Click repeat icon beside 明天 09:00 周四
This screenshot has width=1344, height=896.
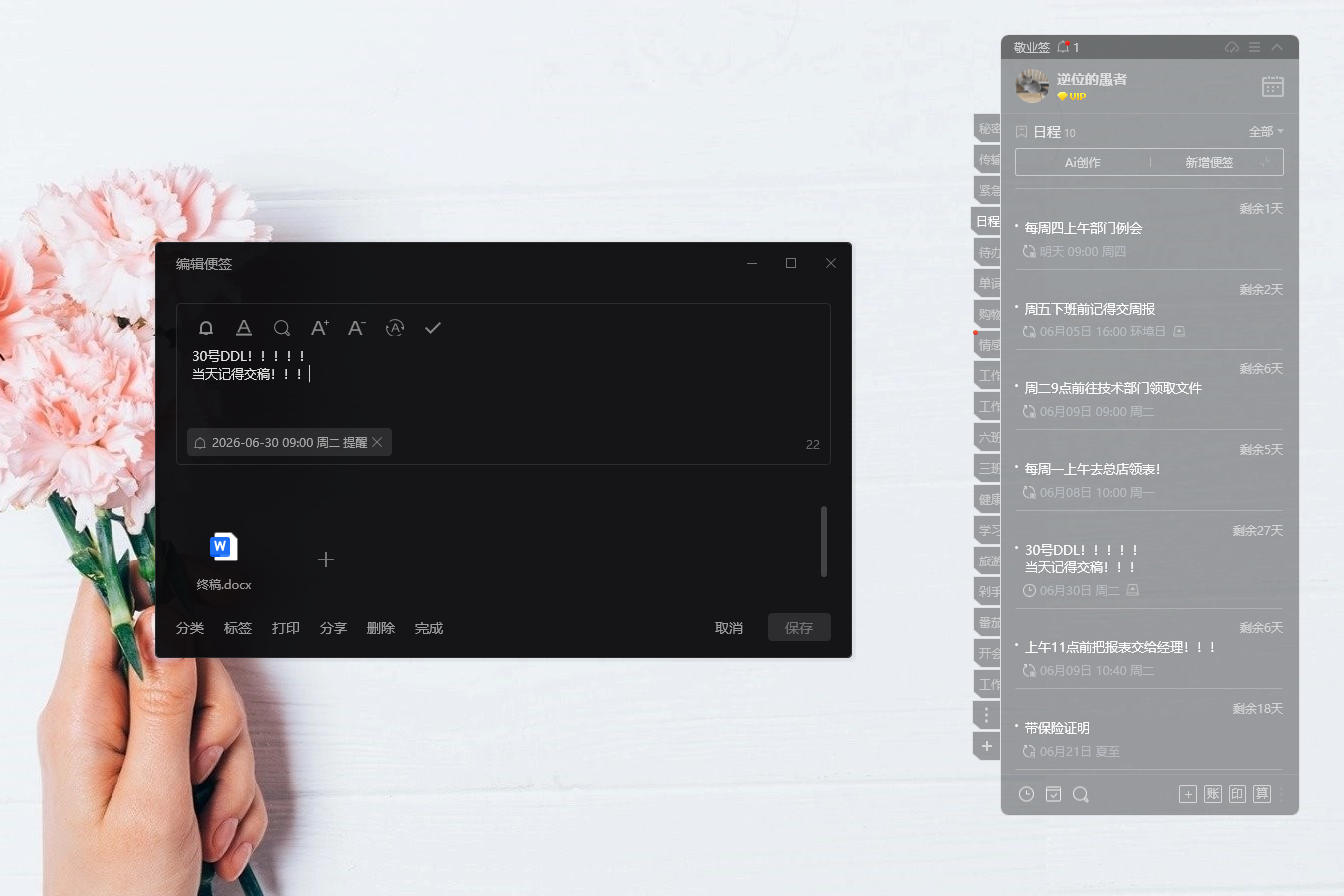tap(1029, 251)
